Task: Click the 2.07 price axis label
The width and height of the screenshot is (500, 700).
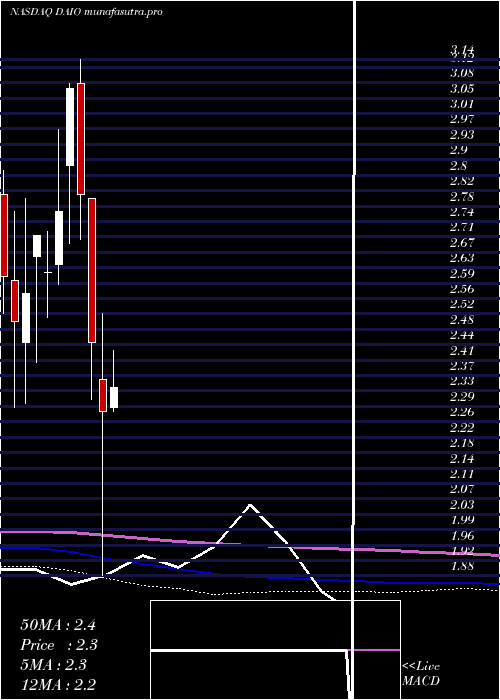Action: pos(462,489)
